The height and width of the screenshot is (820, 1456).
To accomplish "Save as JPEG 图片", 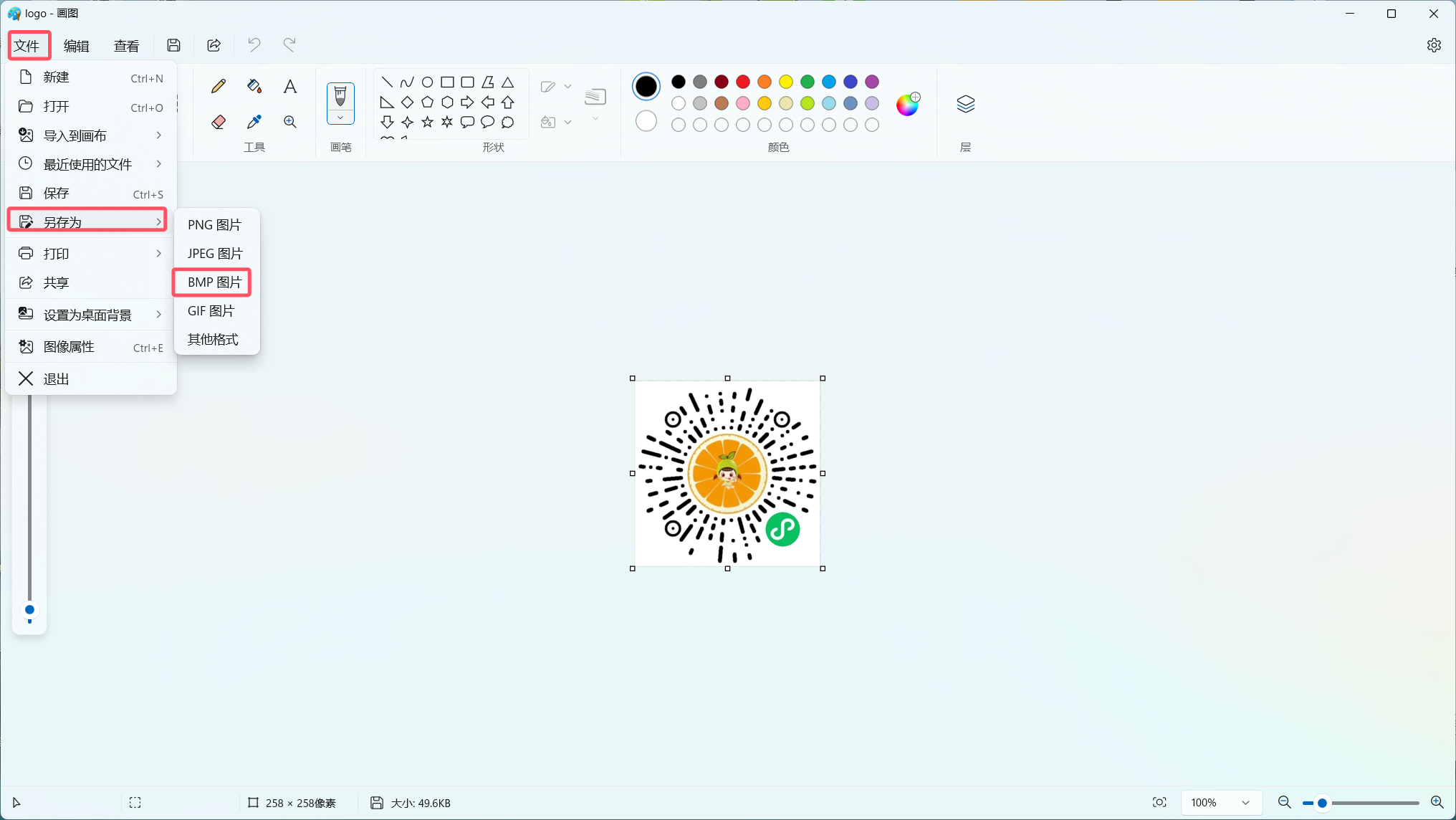I will [x=216, y=254].
